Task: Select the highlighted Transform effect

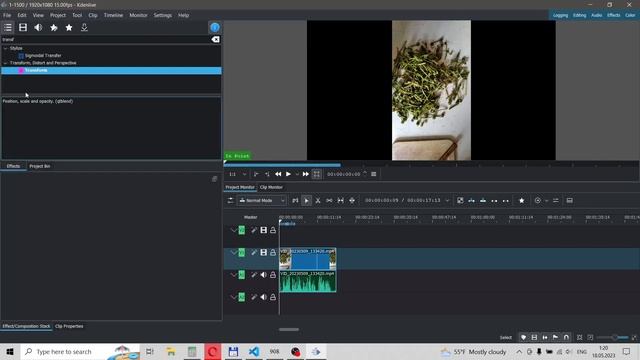Action: pyautogui.click(x=111, y=70)
